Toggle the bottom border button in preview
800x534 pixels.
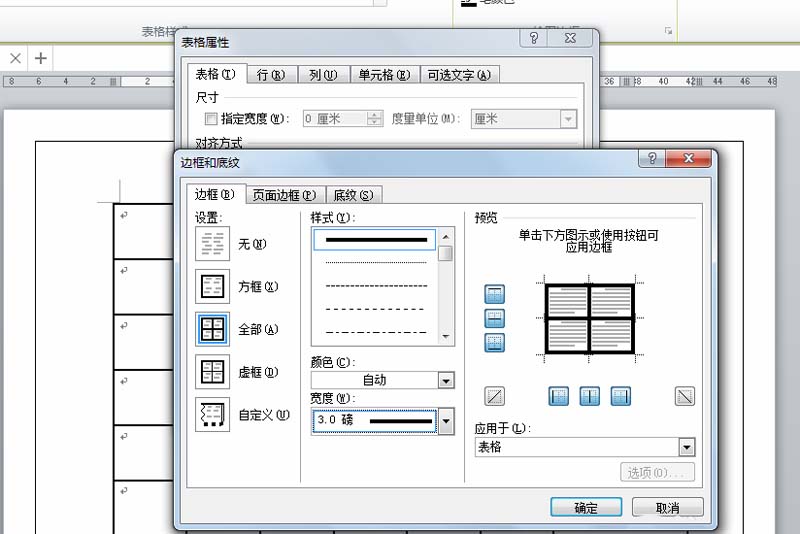[x=494, y=343]
